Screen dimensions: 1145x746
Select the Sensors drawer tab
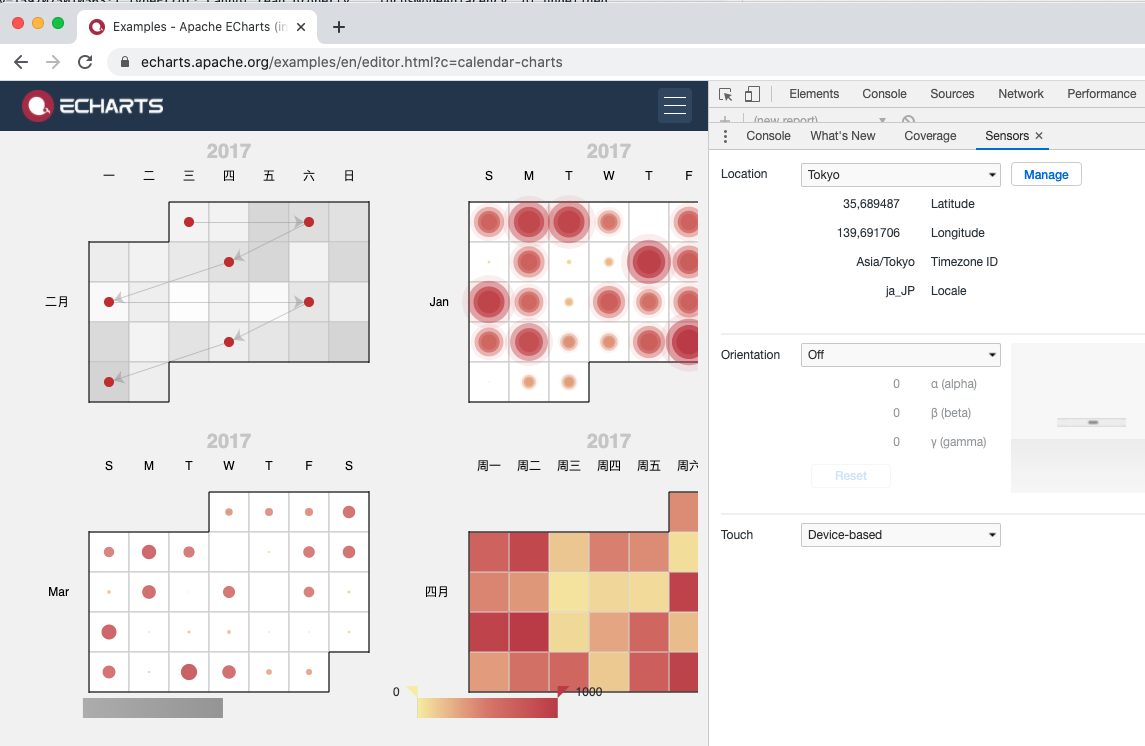pos(1006,136)
